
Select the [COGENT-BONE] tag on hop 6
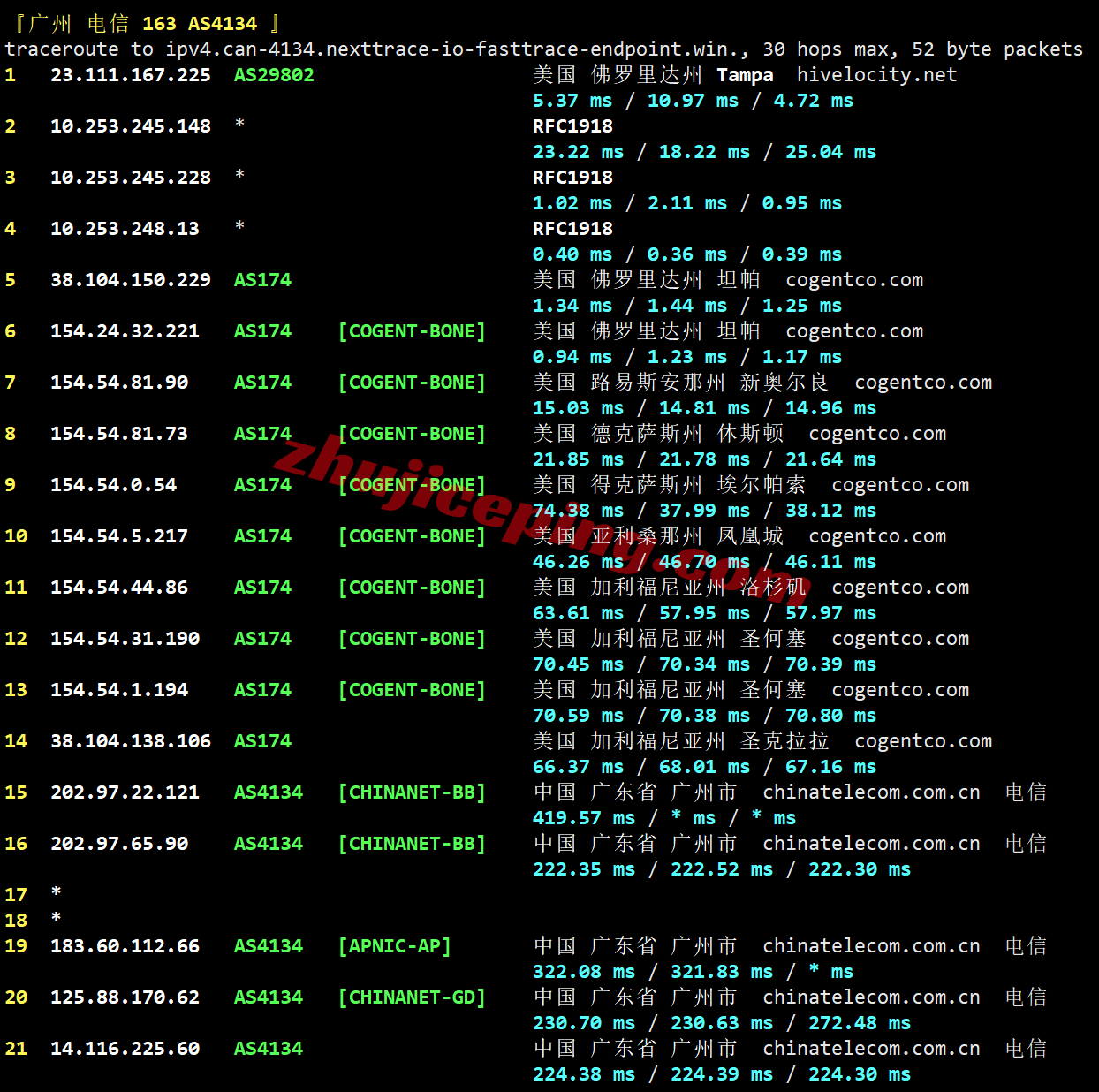click(412, 331)
